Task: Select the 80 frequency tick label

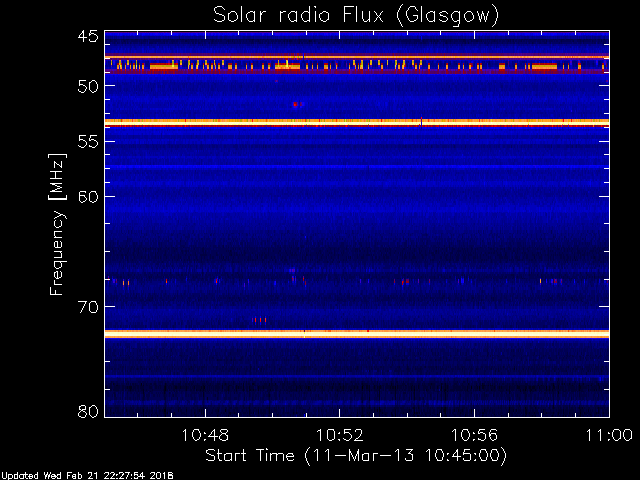Action: click(x=88, y=411)
